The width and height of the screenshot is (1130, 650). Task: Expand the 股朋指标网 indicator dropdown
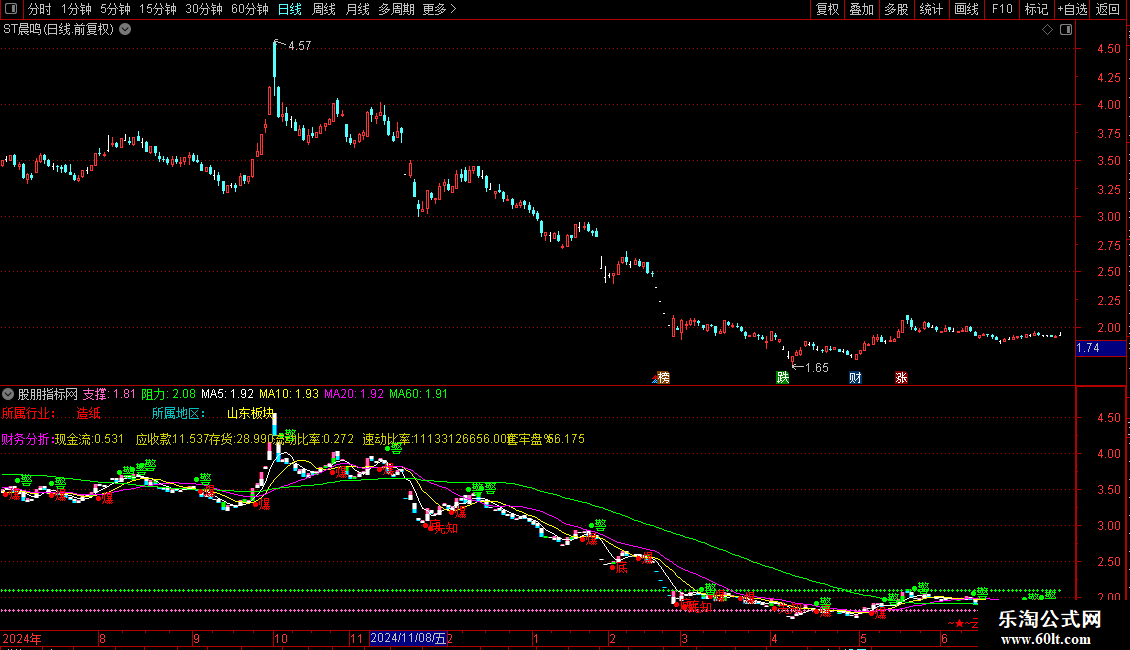pos(10,394)
